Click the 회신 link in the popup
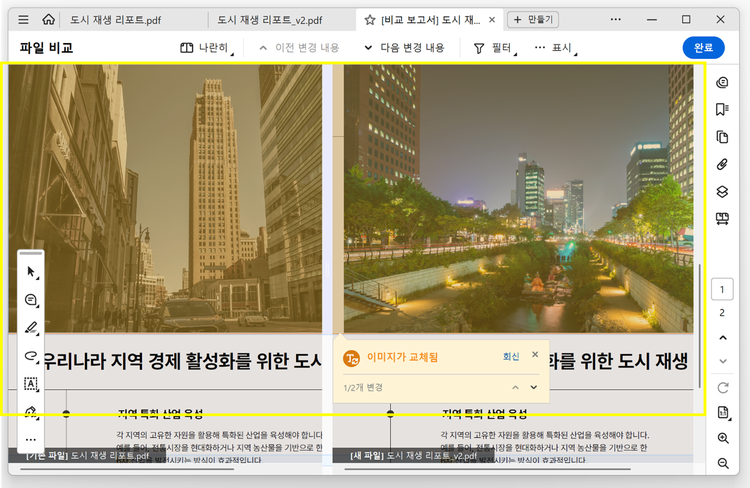Viewport: 750px width, 488px height. pos(511,356)
